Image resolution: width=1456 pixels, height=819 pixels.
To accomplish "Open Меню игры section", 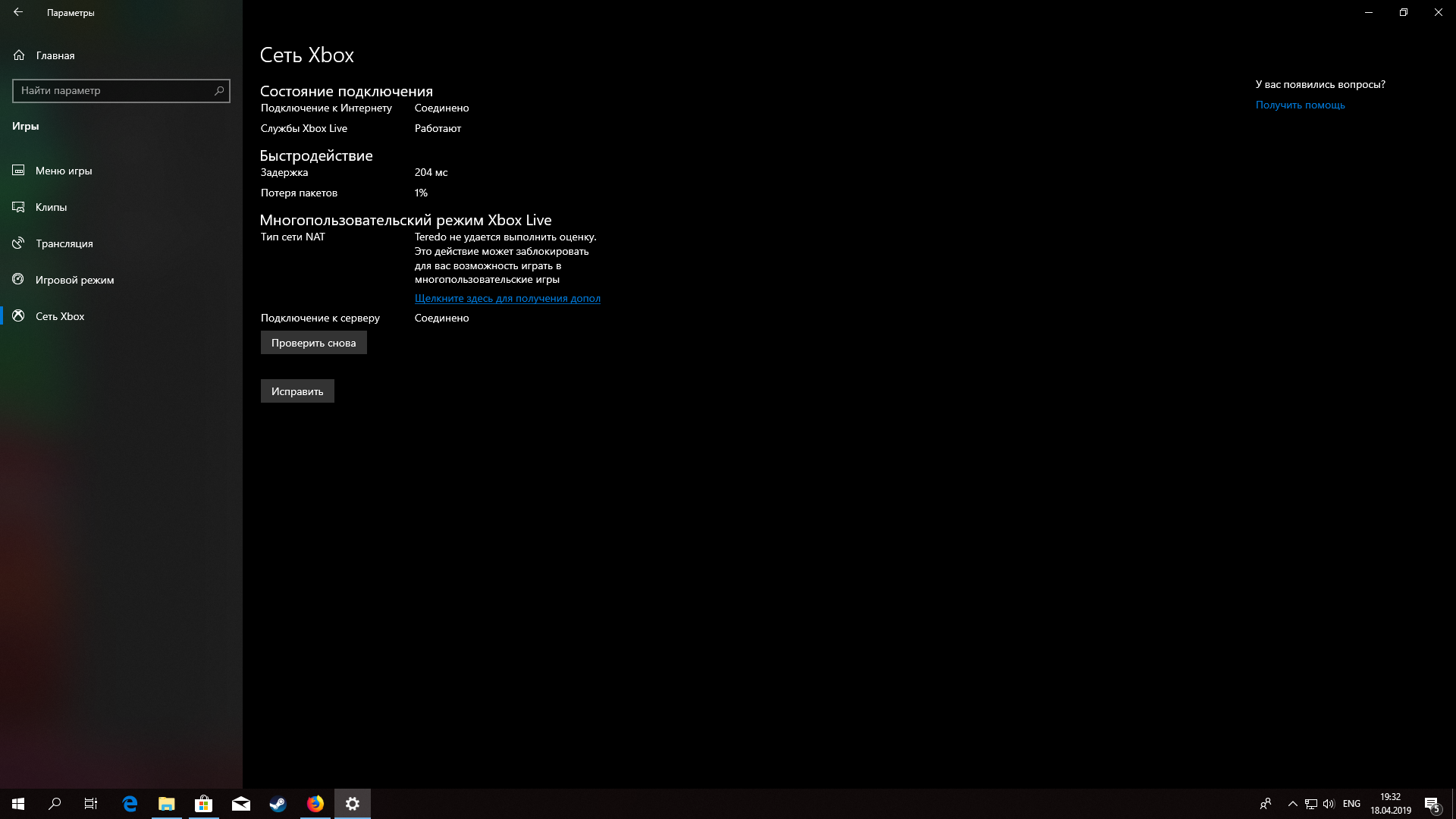I will point(121,171).
